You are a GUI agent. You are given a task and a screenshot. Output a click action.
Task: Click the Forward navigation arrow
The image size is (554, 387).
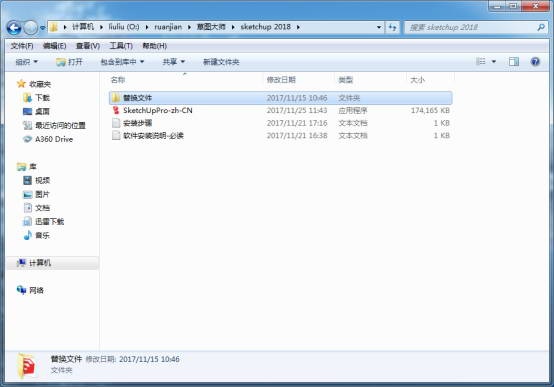(x=31, y=28)
